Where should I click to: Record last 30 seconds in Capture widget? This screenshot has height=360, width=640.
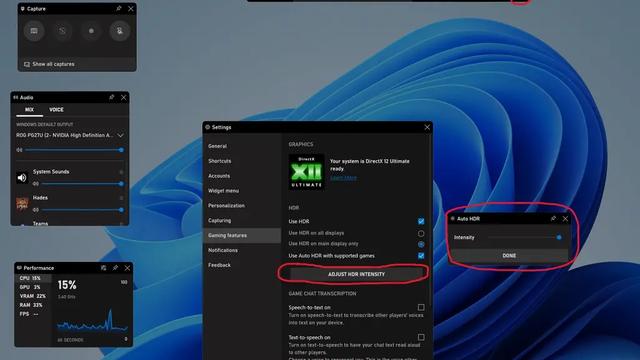click(62, 31)
